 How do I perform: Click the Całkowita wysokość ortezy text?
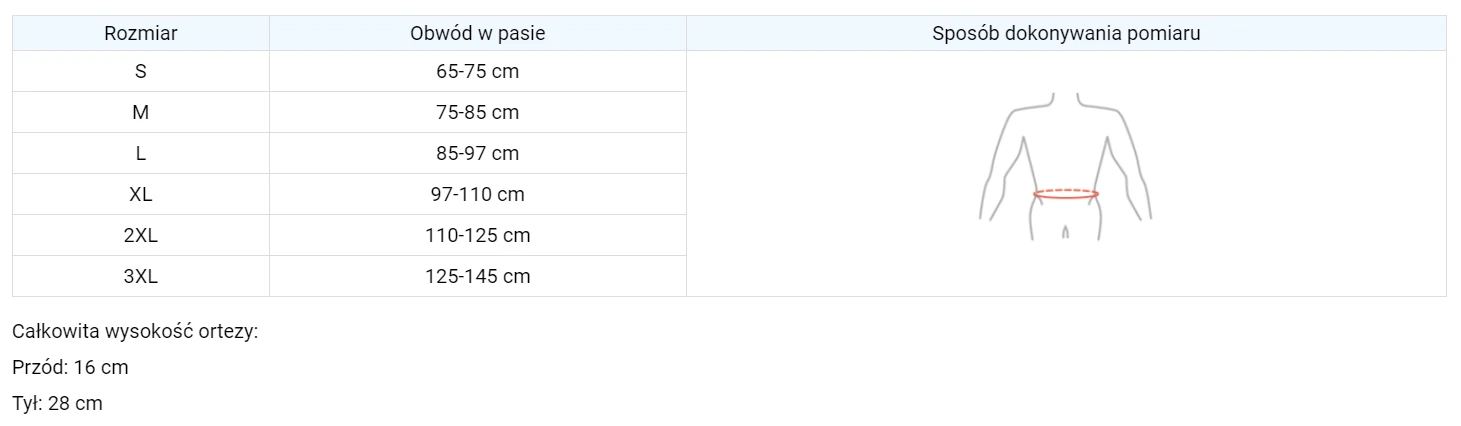pos(135,331)
